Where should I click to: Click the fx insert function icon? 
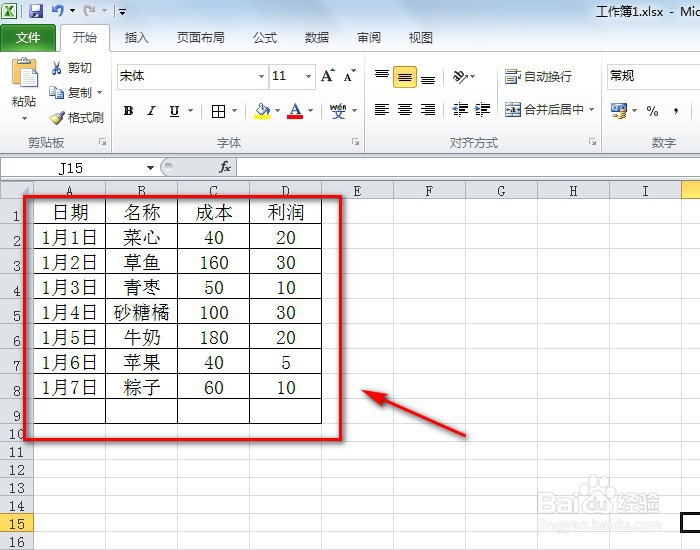225,167
